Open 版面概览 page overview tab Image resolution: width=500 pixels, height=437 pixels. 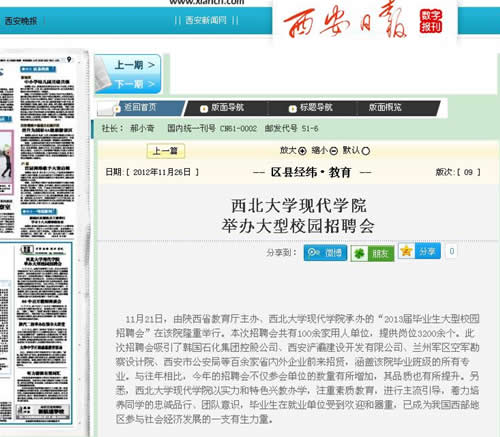(385, 107)
